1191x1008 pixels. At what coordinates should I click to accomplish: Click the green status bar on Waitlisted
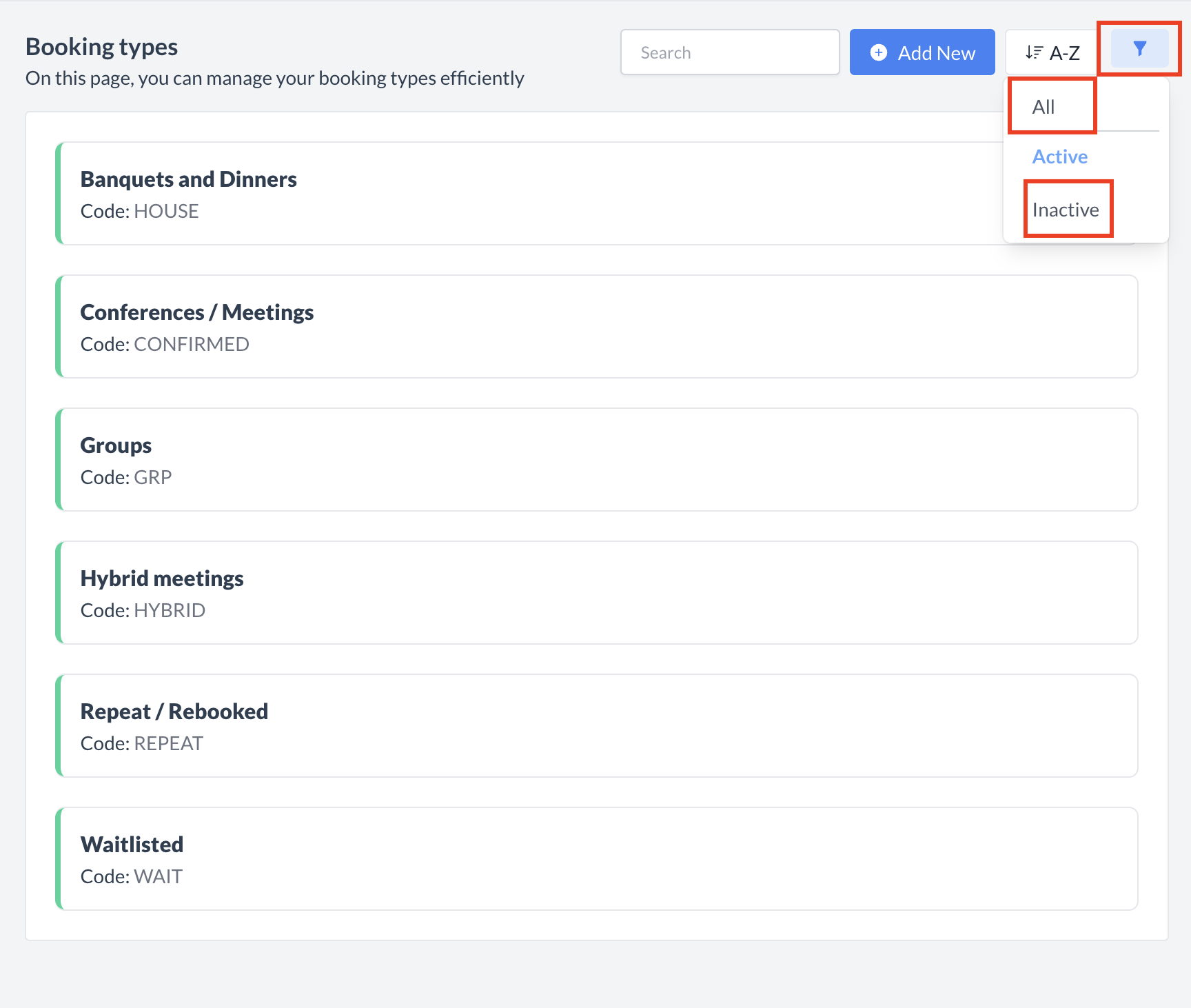58,858
